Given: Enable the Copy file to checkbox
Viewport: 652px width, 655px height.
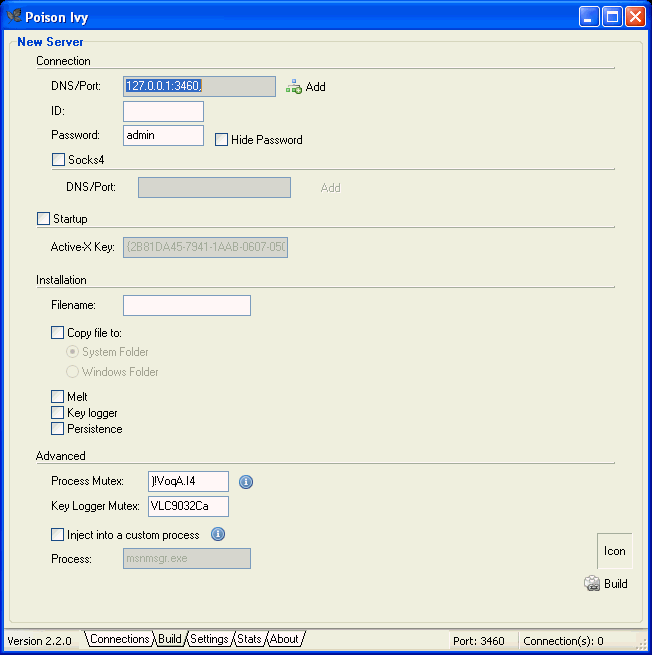Looking at the screenshot, I should coord(58,333).
